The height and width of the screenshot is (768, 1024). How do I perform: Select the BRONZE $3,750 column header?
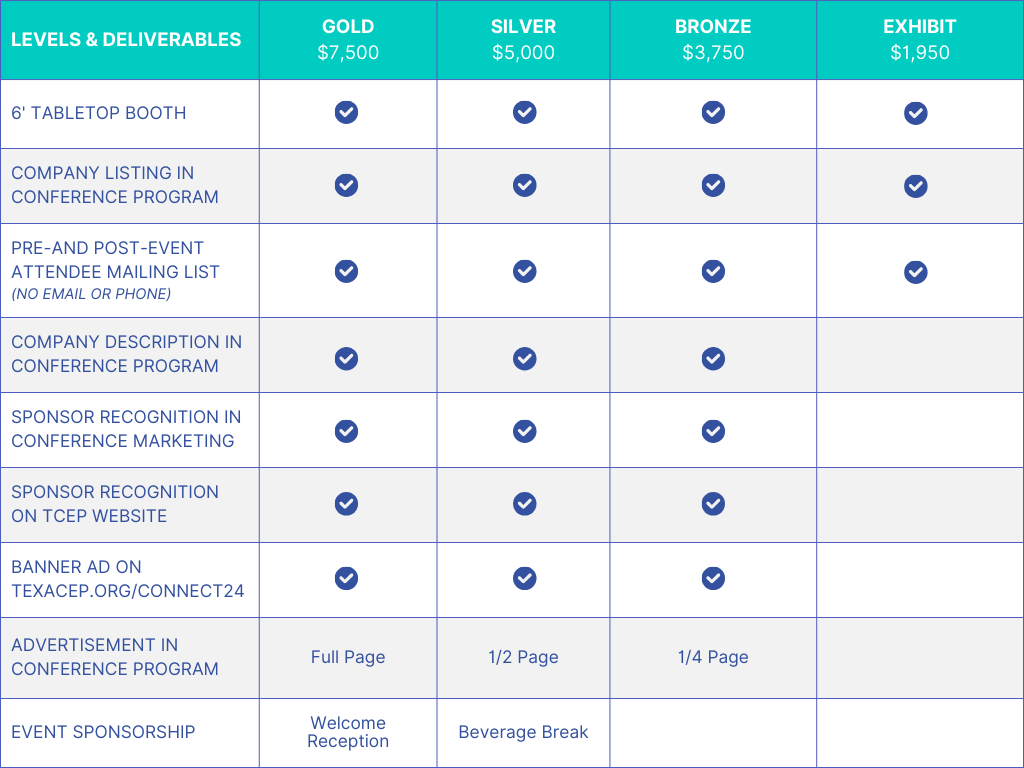(713, 40)
